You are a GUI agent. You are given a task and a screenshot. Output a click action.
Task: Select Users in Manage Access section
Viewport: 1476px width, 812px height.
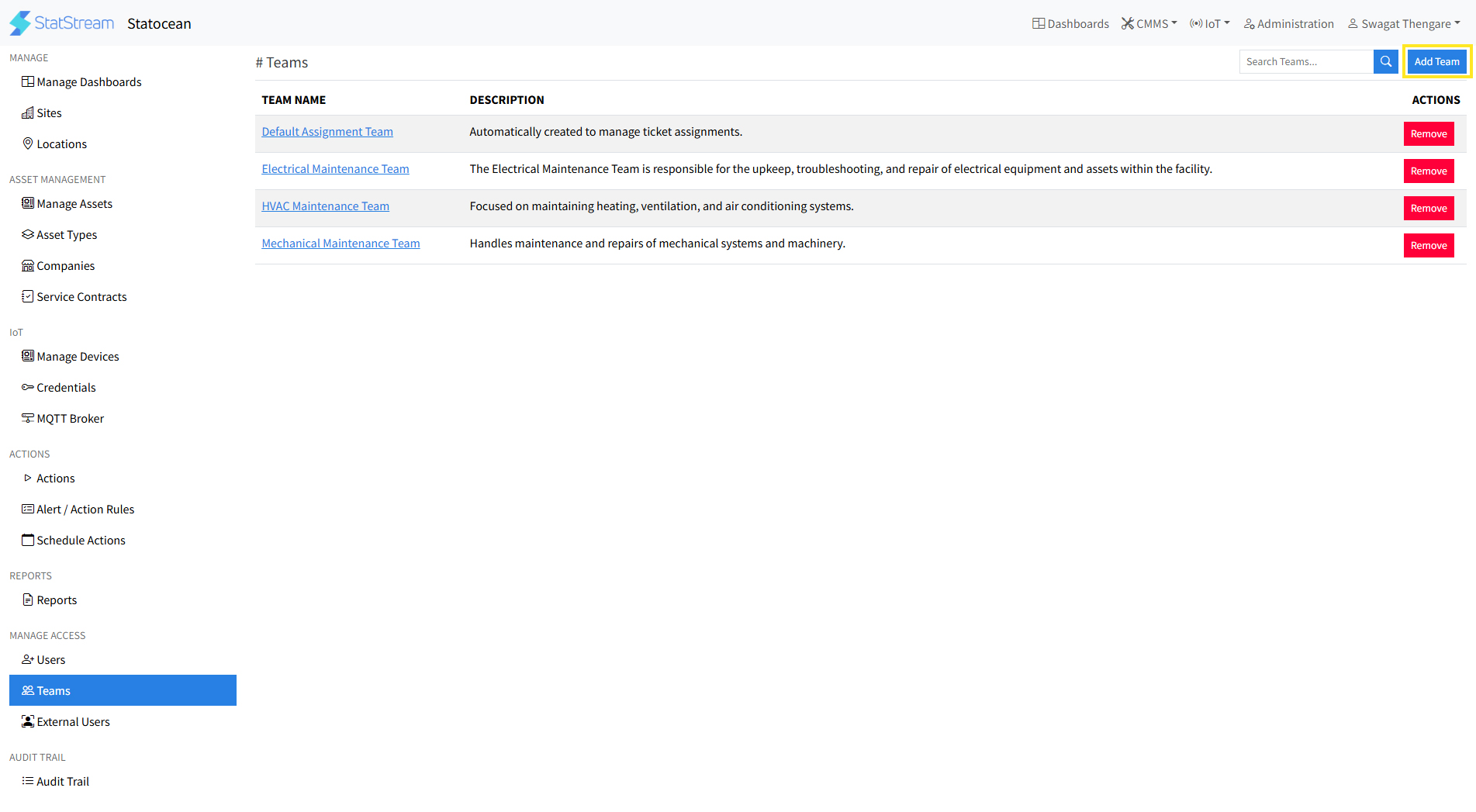(x=51, y=660)
